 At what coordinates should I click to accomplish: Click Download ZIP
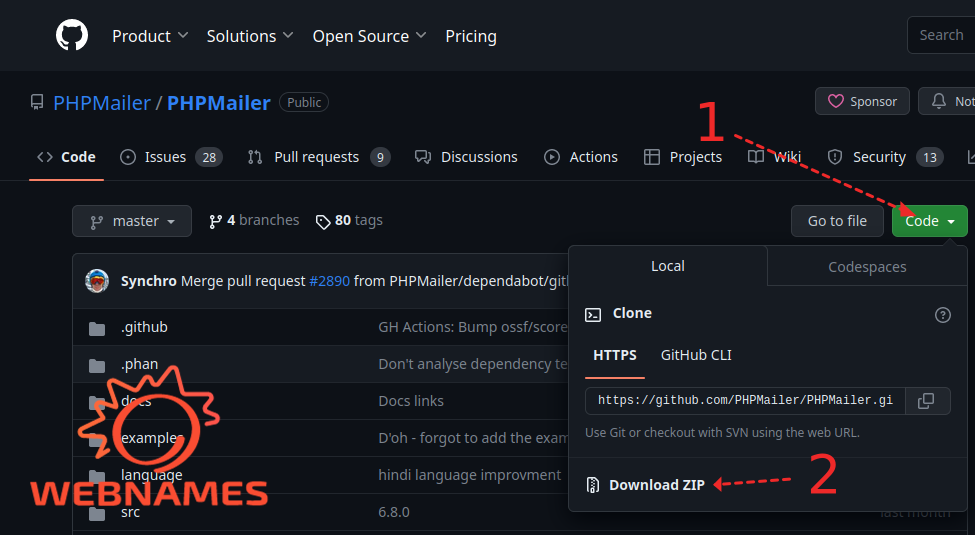(x=645, y=485)
